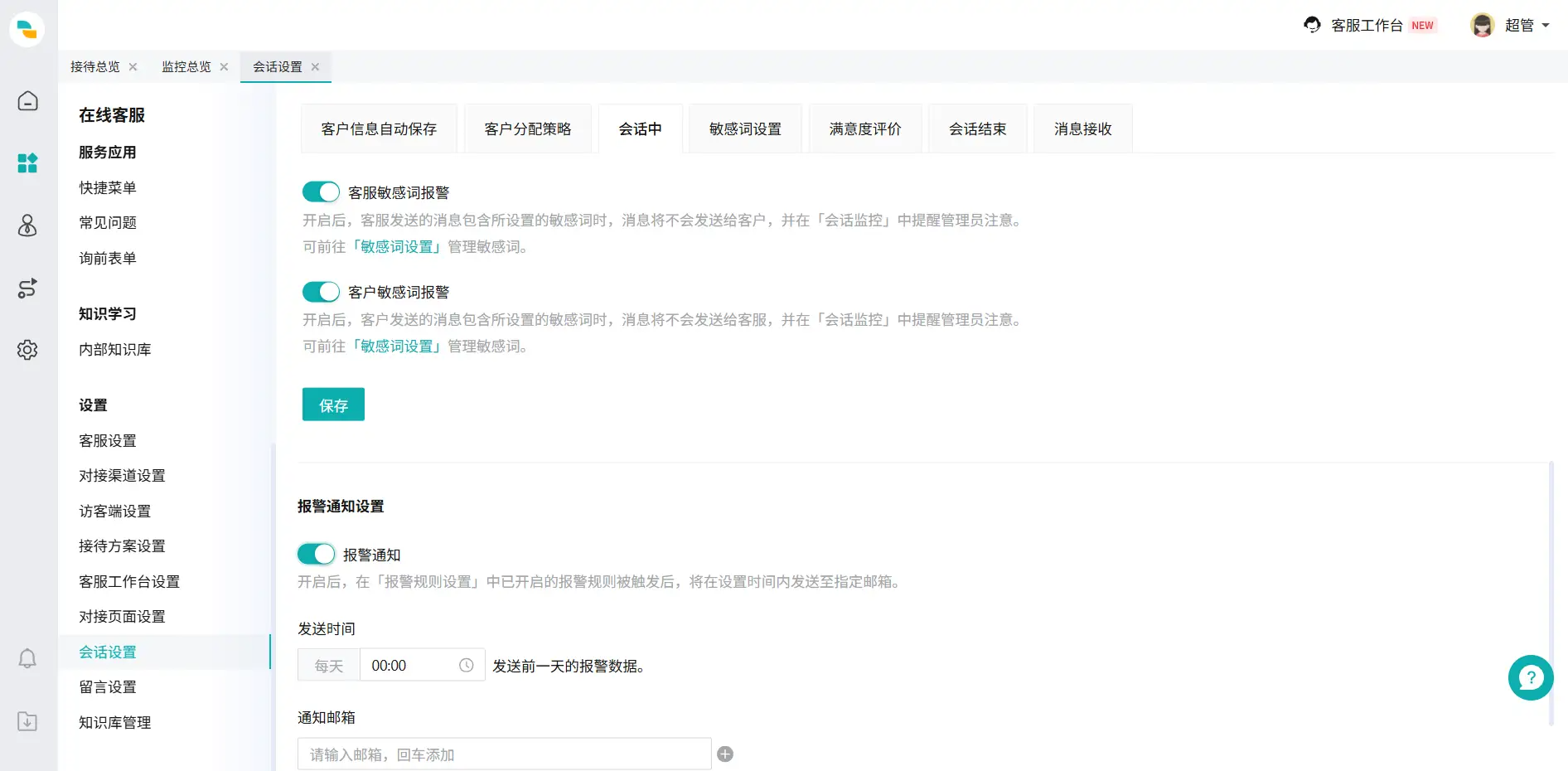
Task: Select 敏感词设置 tab
Action: (x=745, y=128)
